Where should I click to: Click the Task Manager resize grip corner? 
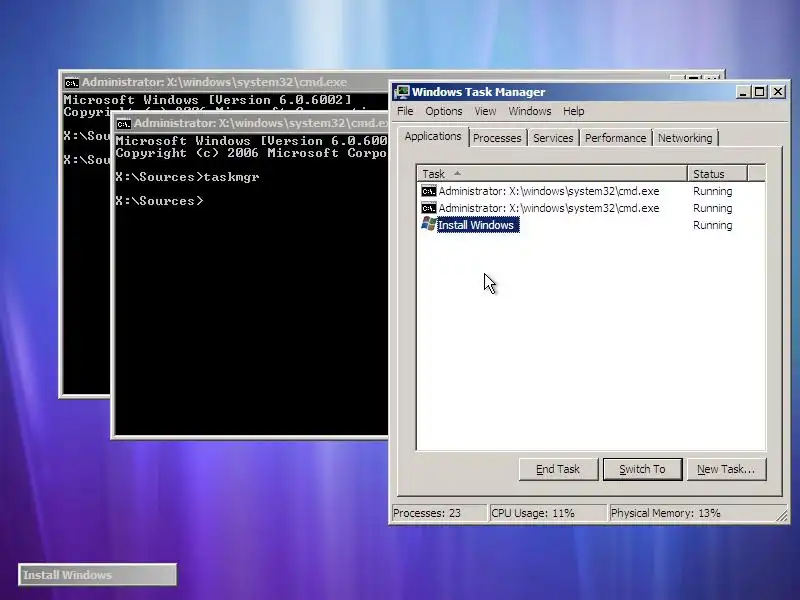[x=782, y=515]
